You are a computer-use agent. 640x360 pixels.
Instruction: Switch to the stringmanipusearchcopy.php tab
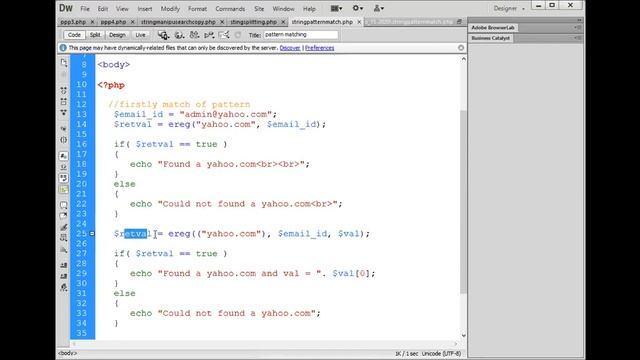[x=178, y=22]
